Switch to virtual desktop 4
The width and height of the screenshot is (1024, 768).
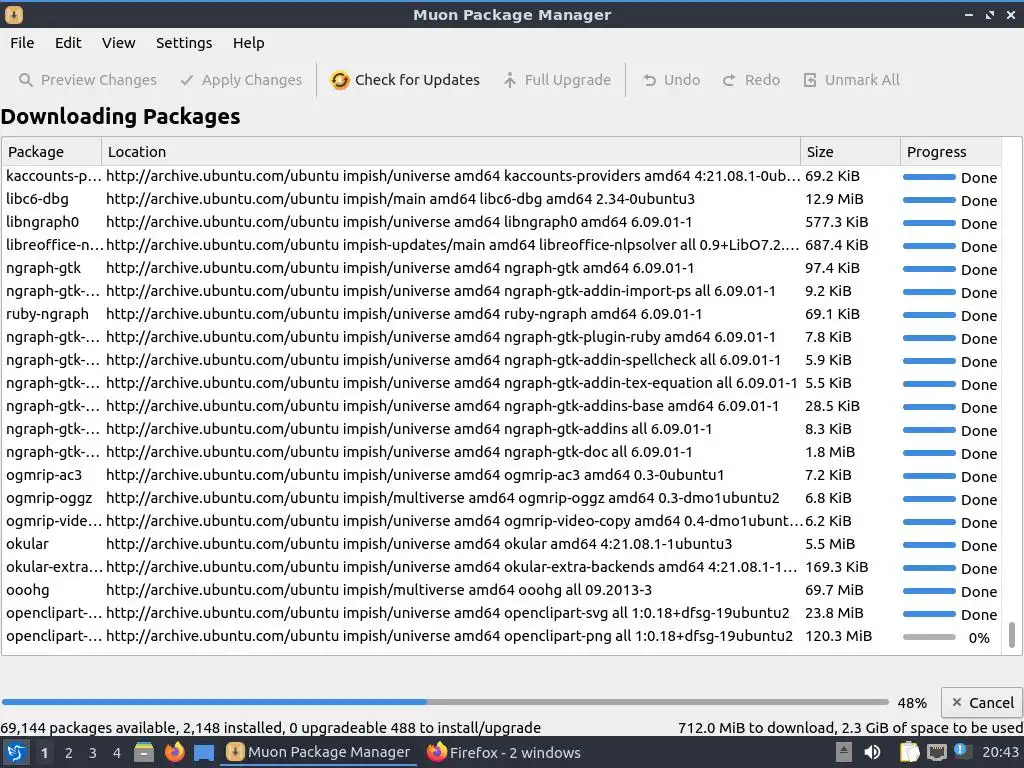(117, 753)
